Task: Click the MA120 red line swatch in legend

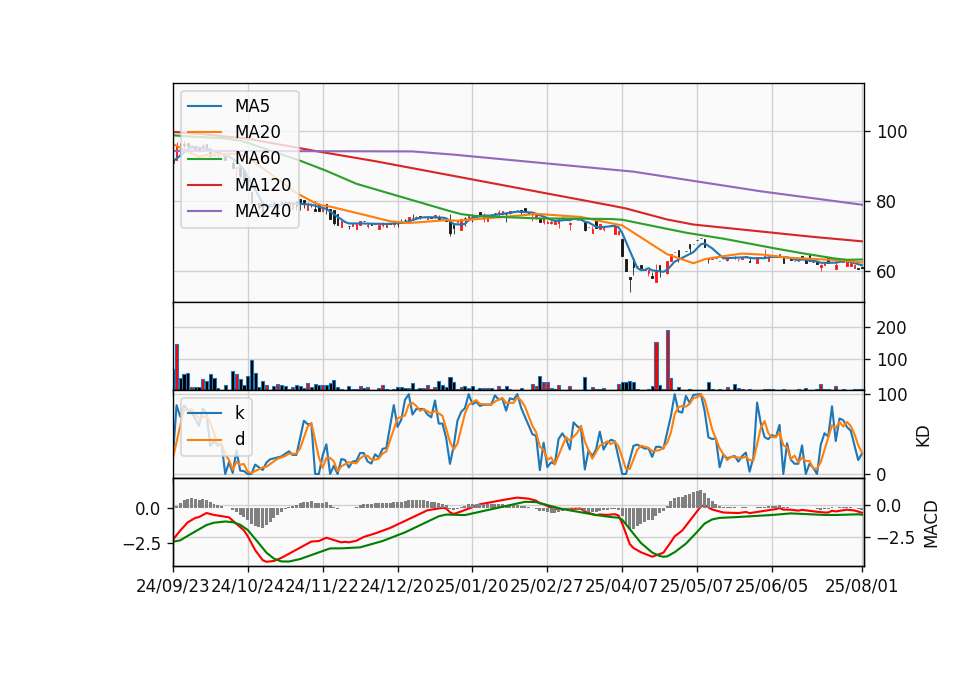Action: [204, 186]
